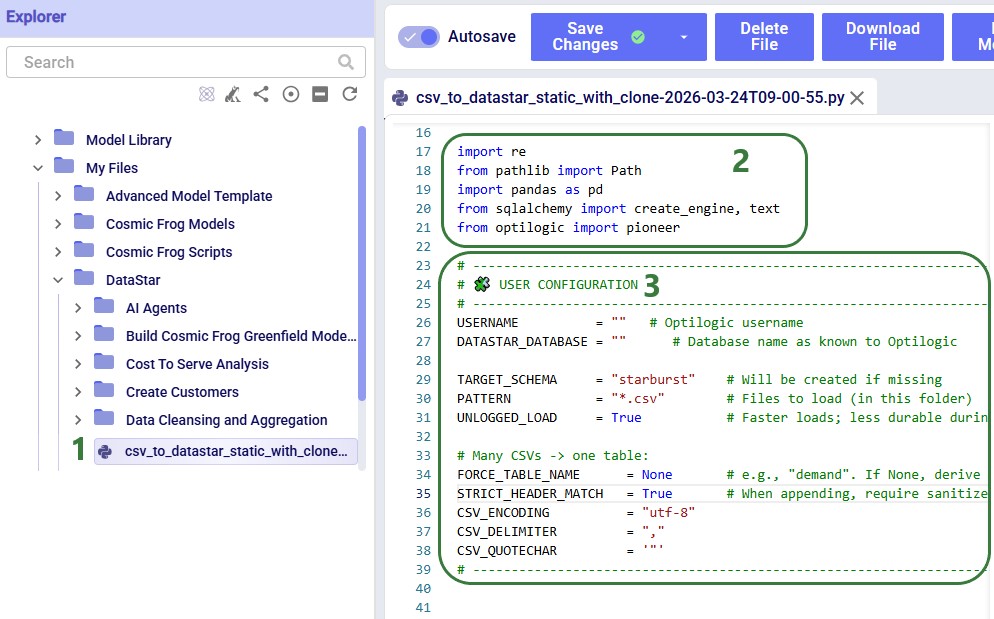Click the UNLOGGED_LOAD variable on line 31
Image resolution: width=994 pixels, height=619 pixels.
pos(507,417)
